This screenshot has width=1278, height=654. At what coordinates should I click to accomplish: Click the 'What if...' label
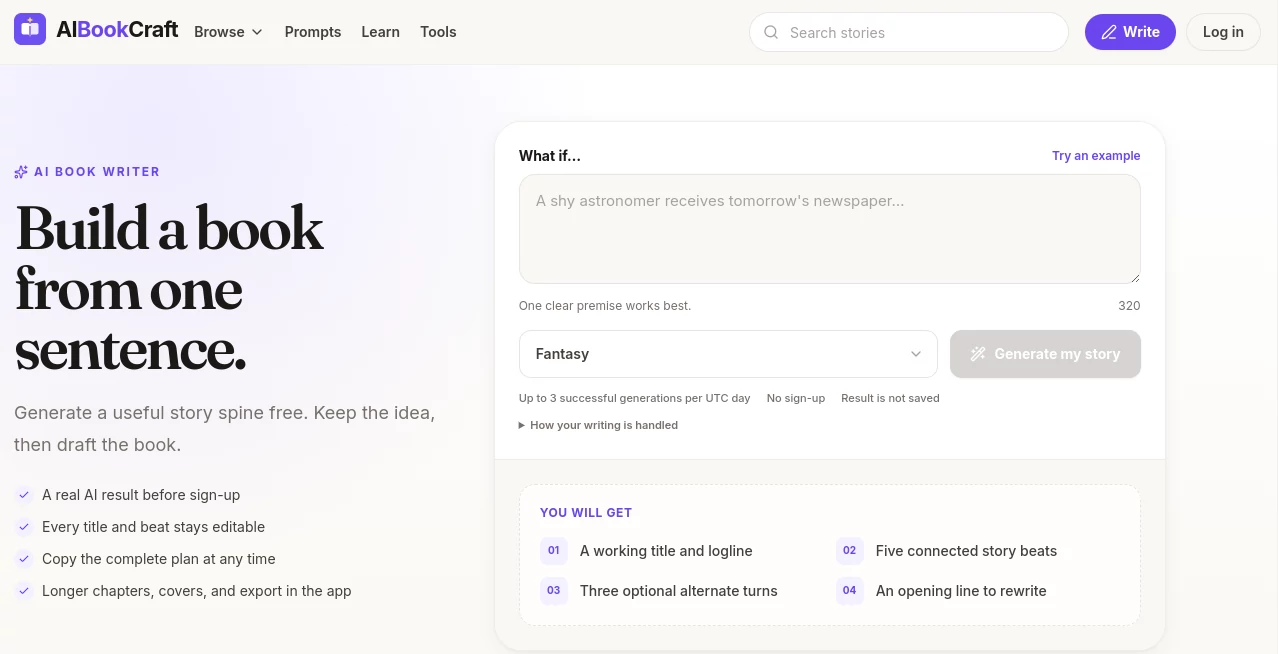pyautogui.click(x=550, y=156)
